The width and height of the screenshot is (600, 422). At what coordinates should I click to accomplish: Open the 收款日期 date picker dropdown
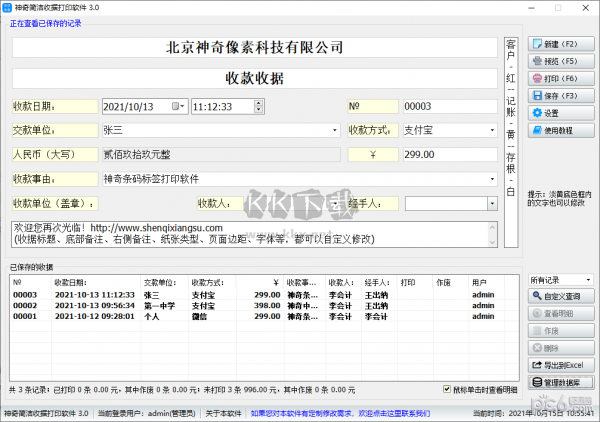(x=180, y=105)
